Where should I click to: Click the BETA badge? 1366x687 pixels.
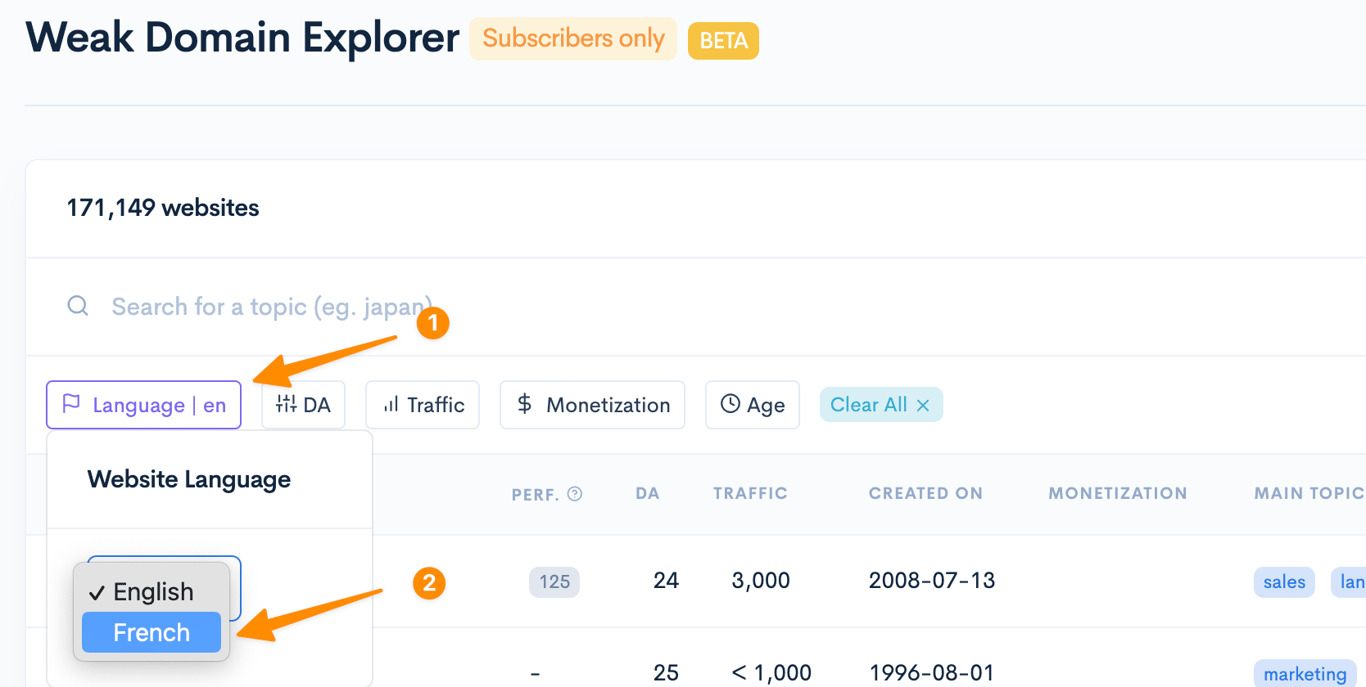pos(723,41)
